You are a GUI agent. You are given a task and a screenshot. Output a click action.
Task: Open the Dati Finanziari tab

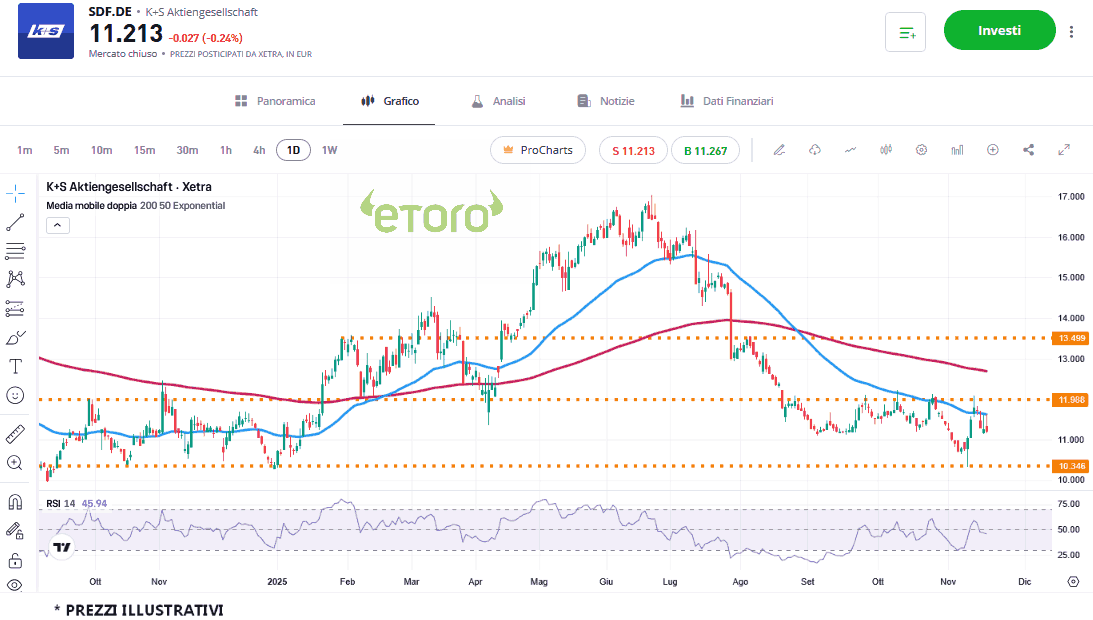[x=727, y=101]
